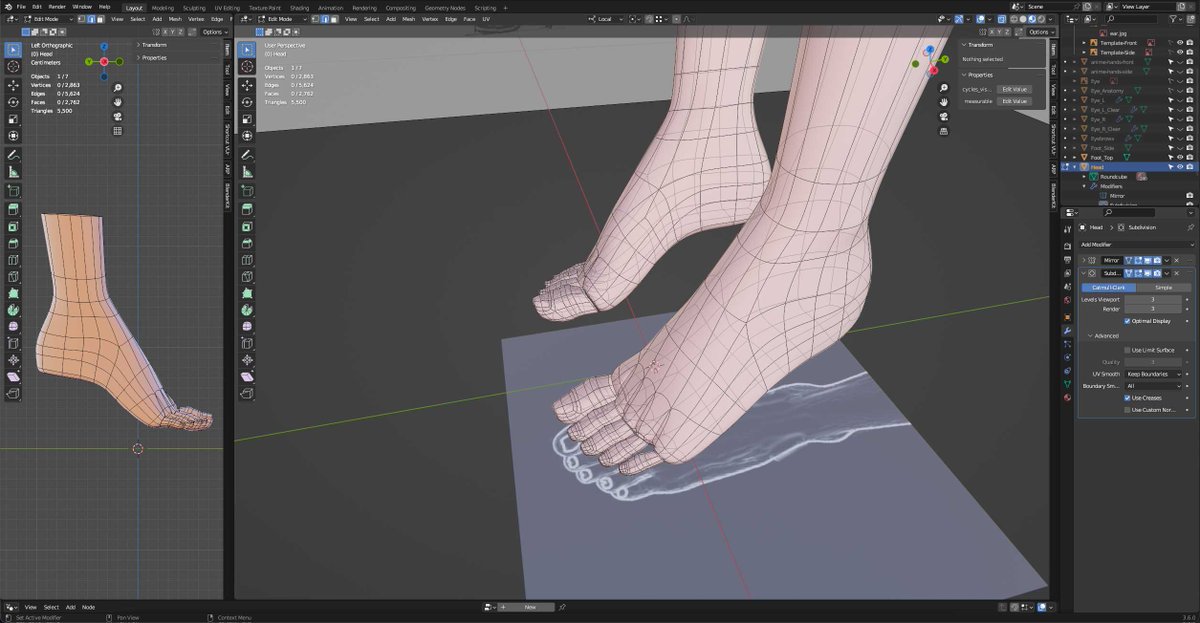1200x623 pixels.
Task: Open the File menu
Action: [x=21, y=7]
